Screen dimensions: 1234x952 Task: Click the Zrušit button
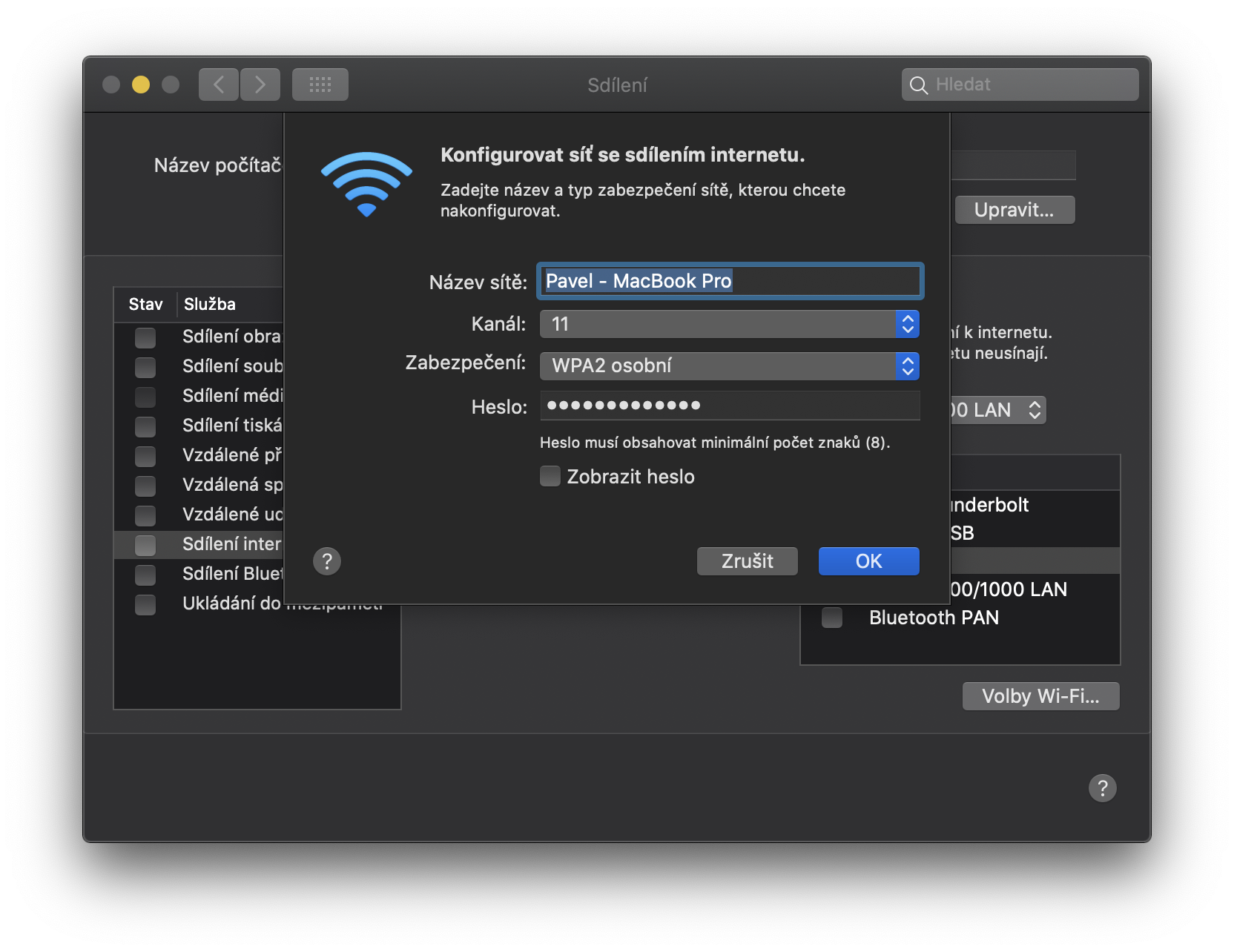[747, 561]
